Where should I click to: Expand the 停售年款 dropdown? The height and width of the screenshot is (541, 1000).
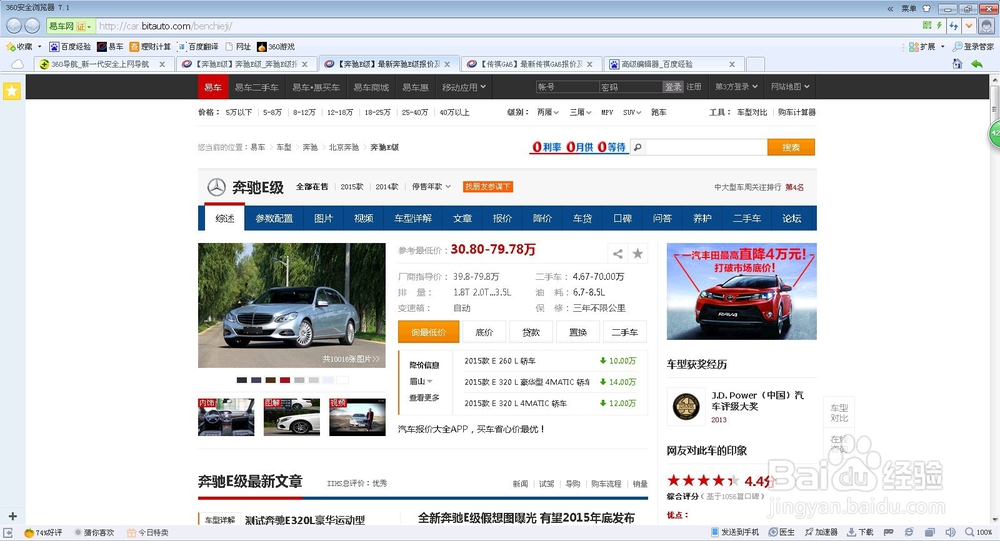coord(432,187)
